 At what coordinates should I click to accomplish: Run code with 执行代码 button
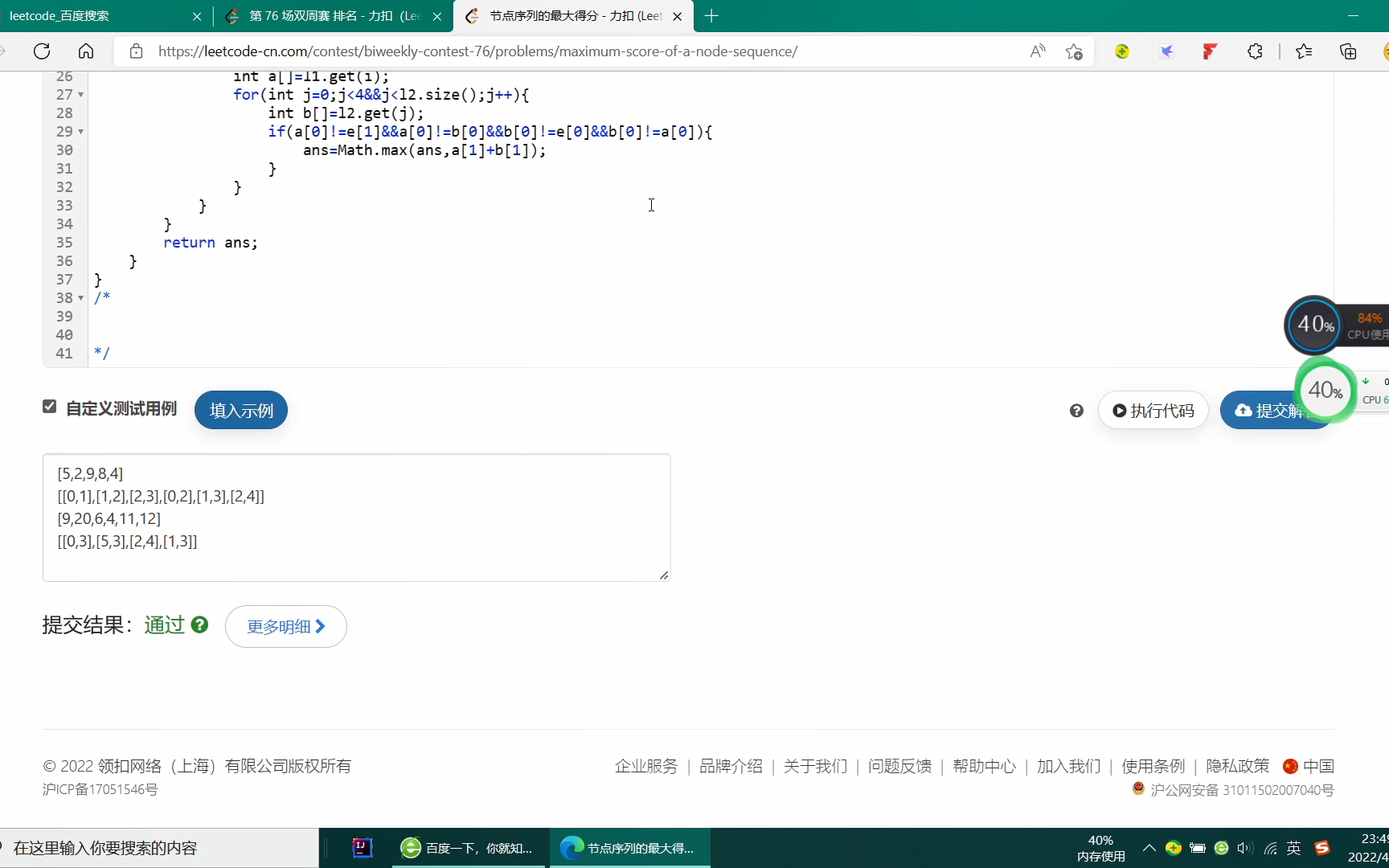[1153, 411]
